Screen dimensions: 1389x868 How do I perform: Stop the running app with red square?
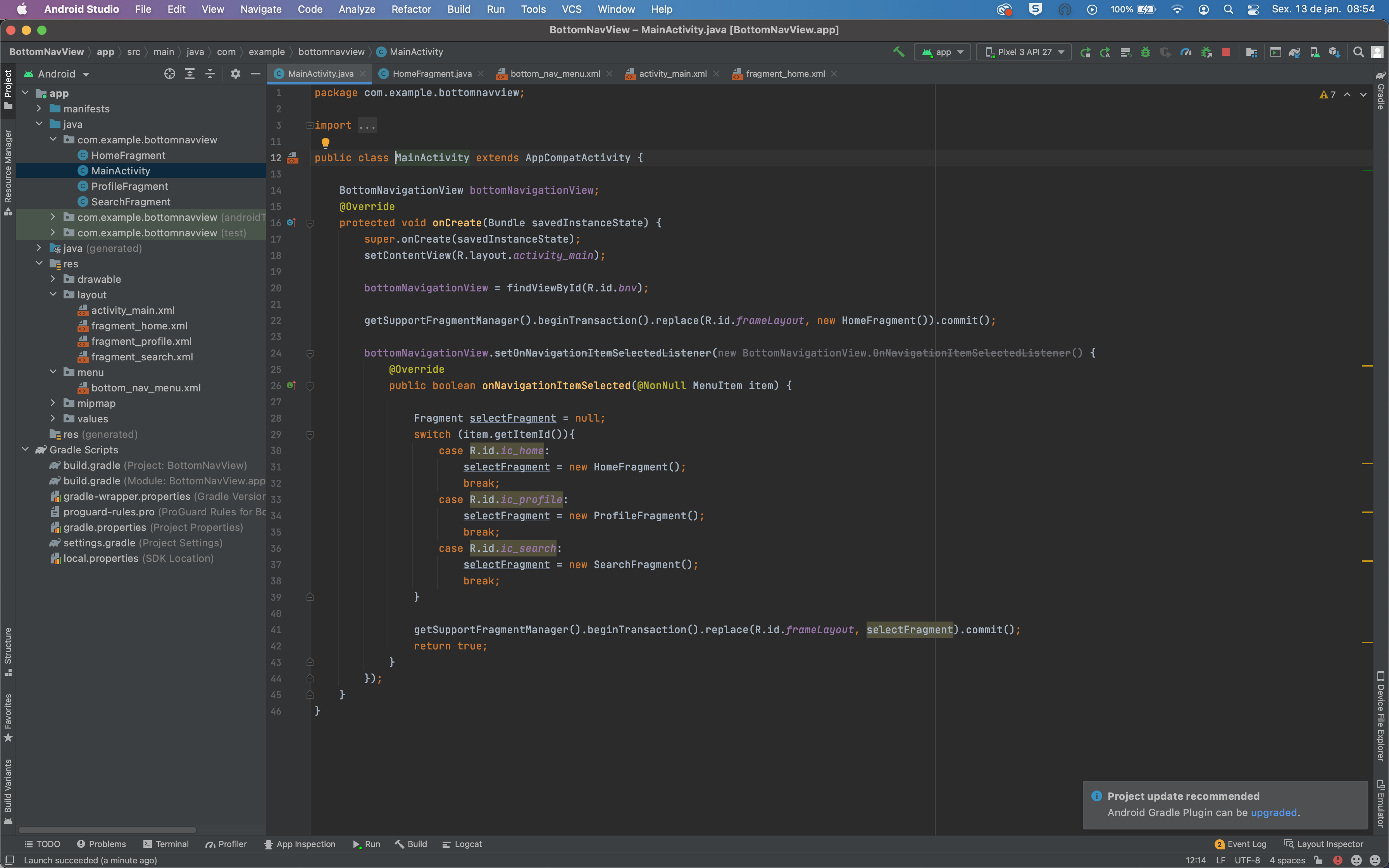(x=1226, y=52)
